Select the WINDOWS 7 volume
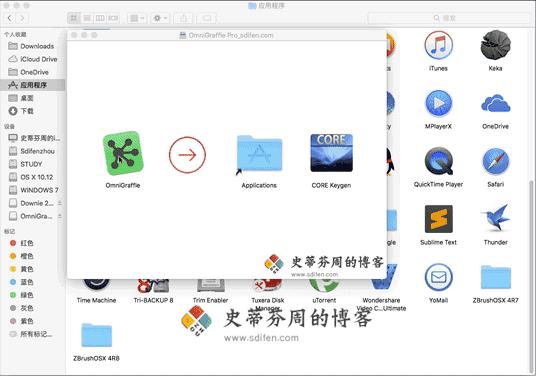536x376 pixels. tap(32, 190)
